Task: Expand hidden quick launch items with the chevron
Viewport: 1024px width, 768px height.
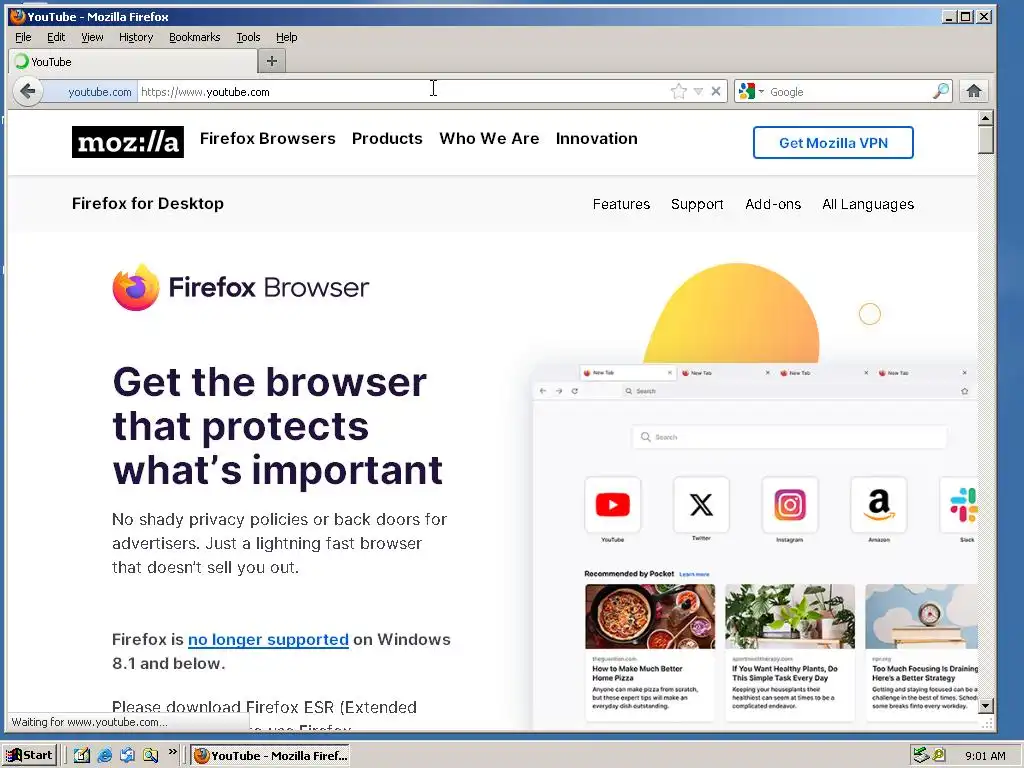Action: (172, 752)
